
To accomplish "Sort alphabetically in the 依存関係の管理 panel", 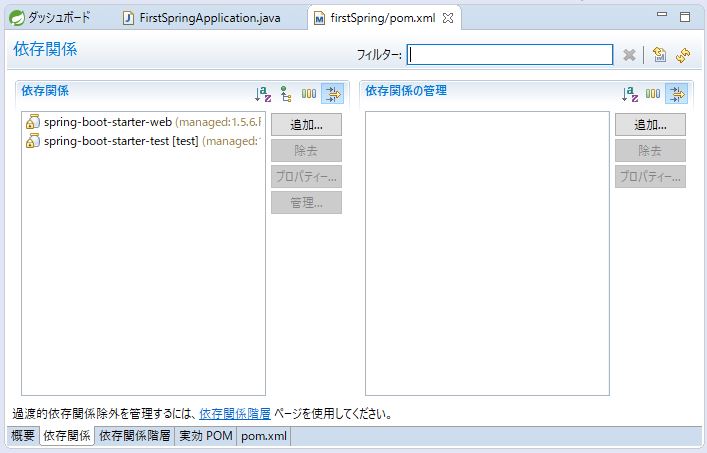I will (x=630, y=94).
